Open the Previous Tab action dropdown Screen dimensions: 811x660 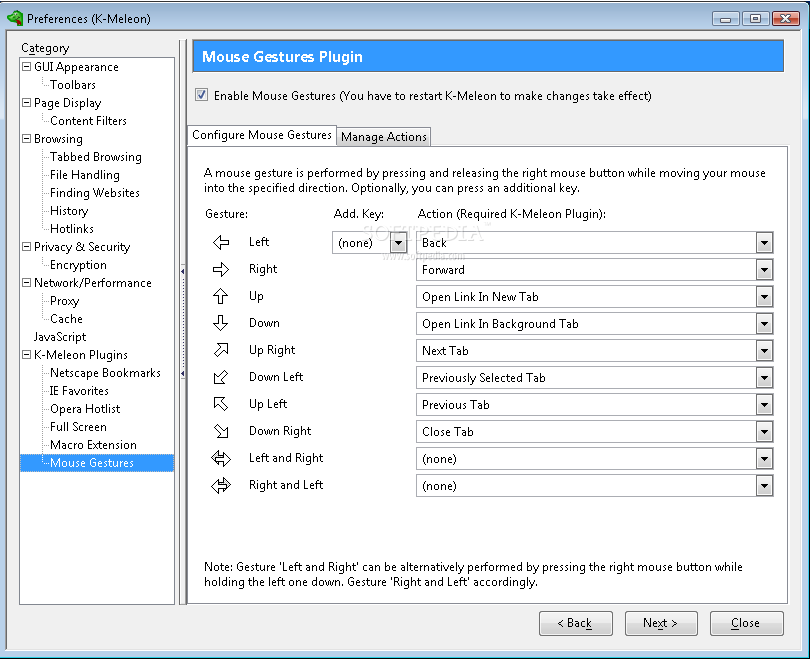[764, 404]
